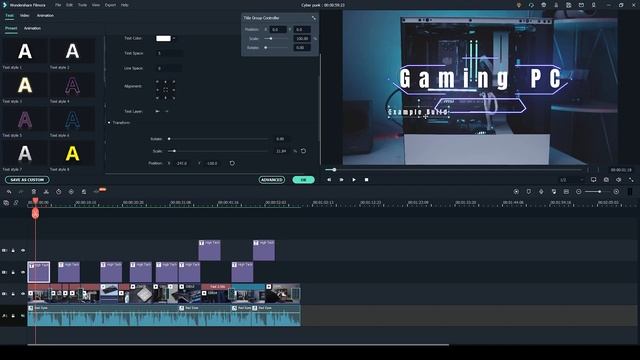Open the Tools menu
640x360 pixels.
pos(82,5)
